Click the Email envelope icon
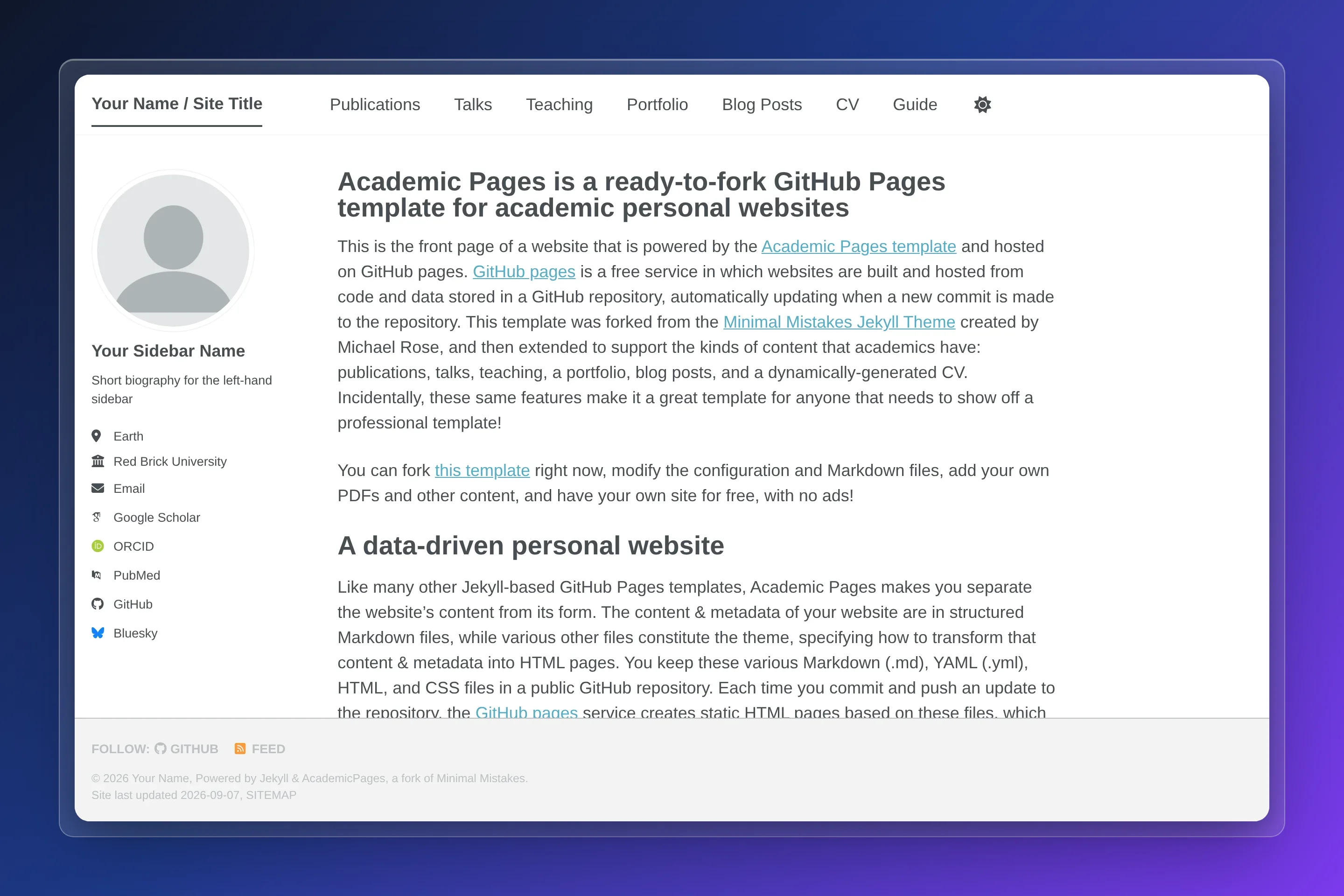The width and height of the screenshot is (1344, 896). point(98,488)
